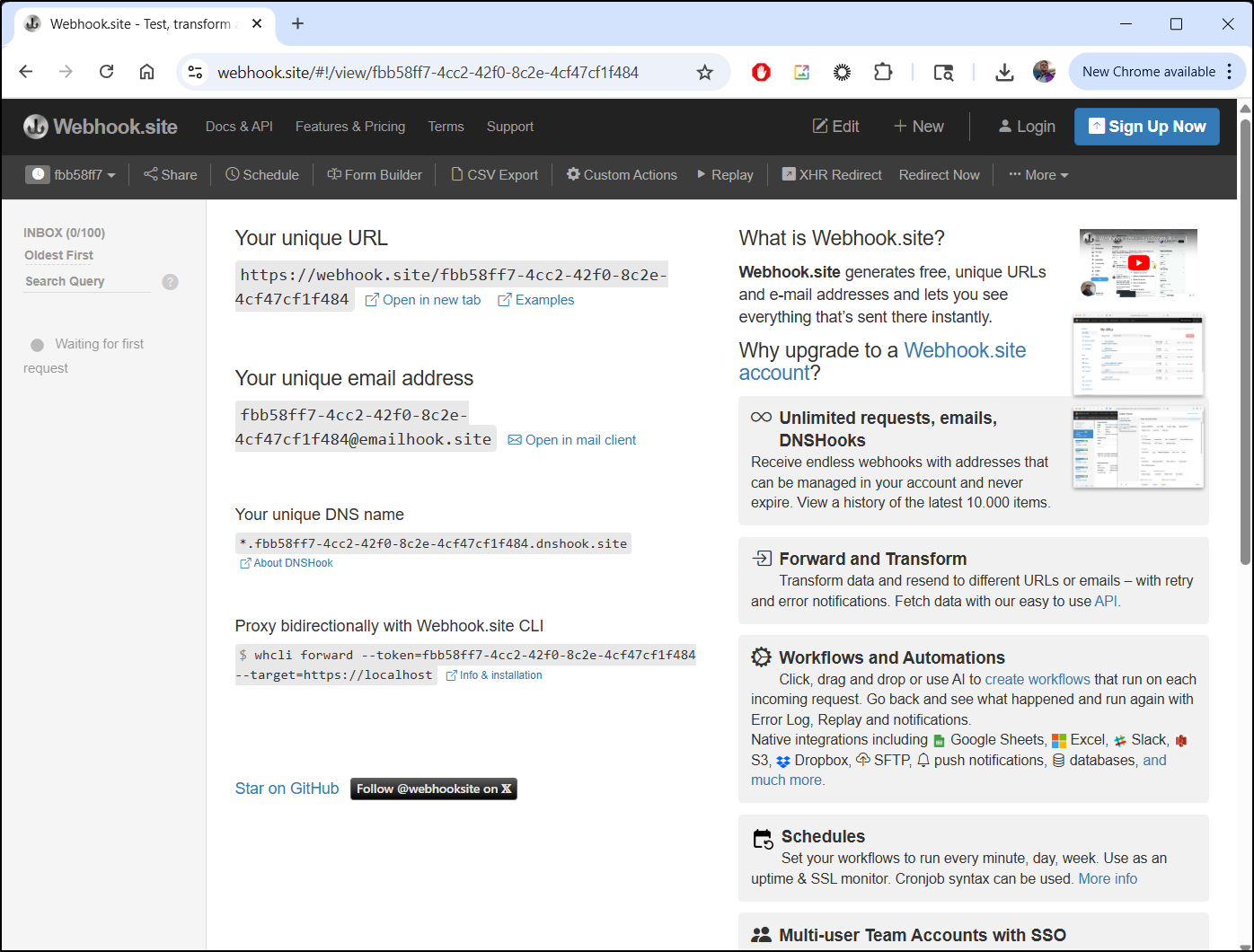Open the Chrome extensions puzzle icon
Image resolution: width=1254 pixels, height=952 pixels.
click(x=883, y=72)
